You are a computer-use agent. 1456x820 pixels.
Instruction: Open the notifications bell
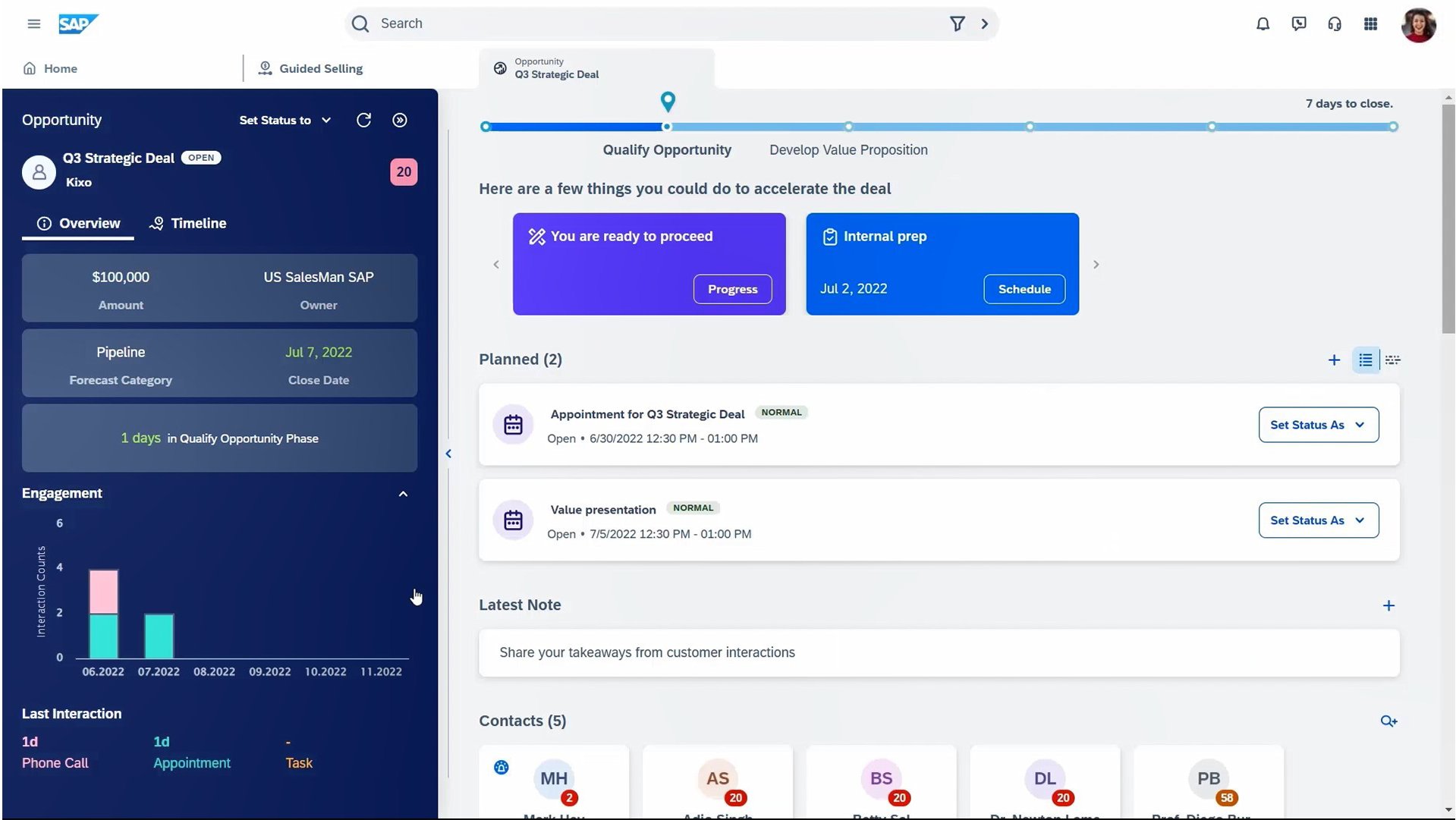pos(1263,24)
